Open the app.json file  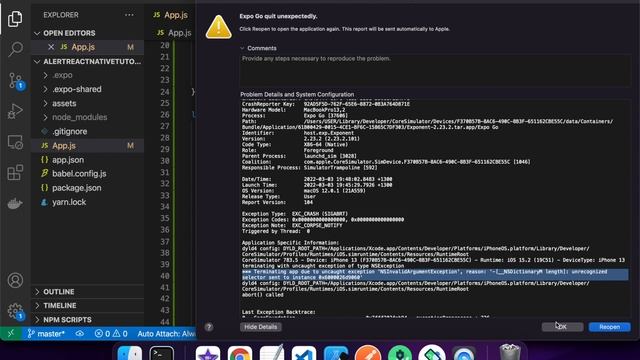tap(87, 160)
